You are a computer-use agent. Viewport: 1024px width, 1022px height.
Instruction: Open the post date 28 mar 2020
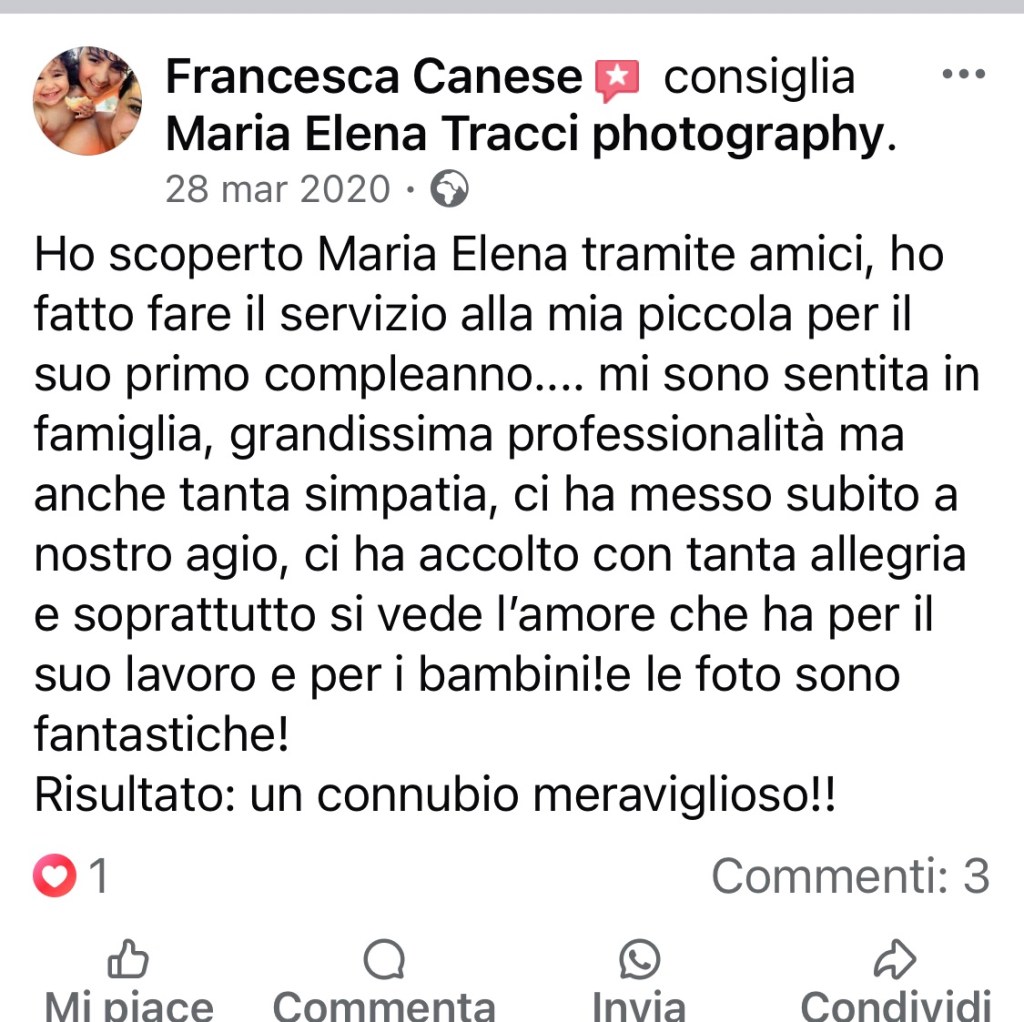pos(278,189)
